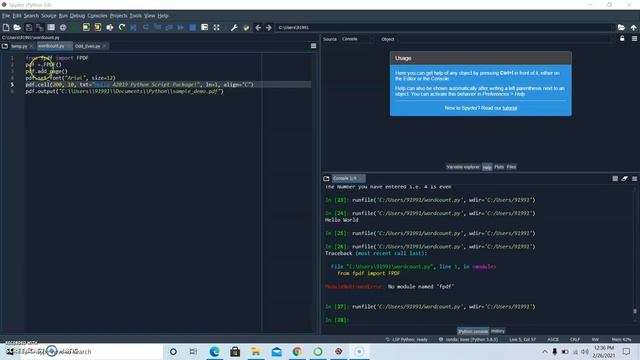Open the File menu
640x360 pixels.
pos(6,16)
